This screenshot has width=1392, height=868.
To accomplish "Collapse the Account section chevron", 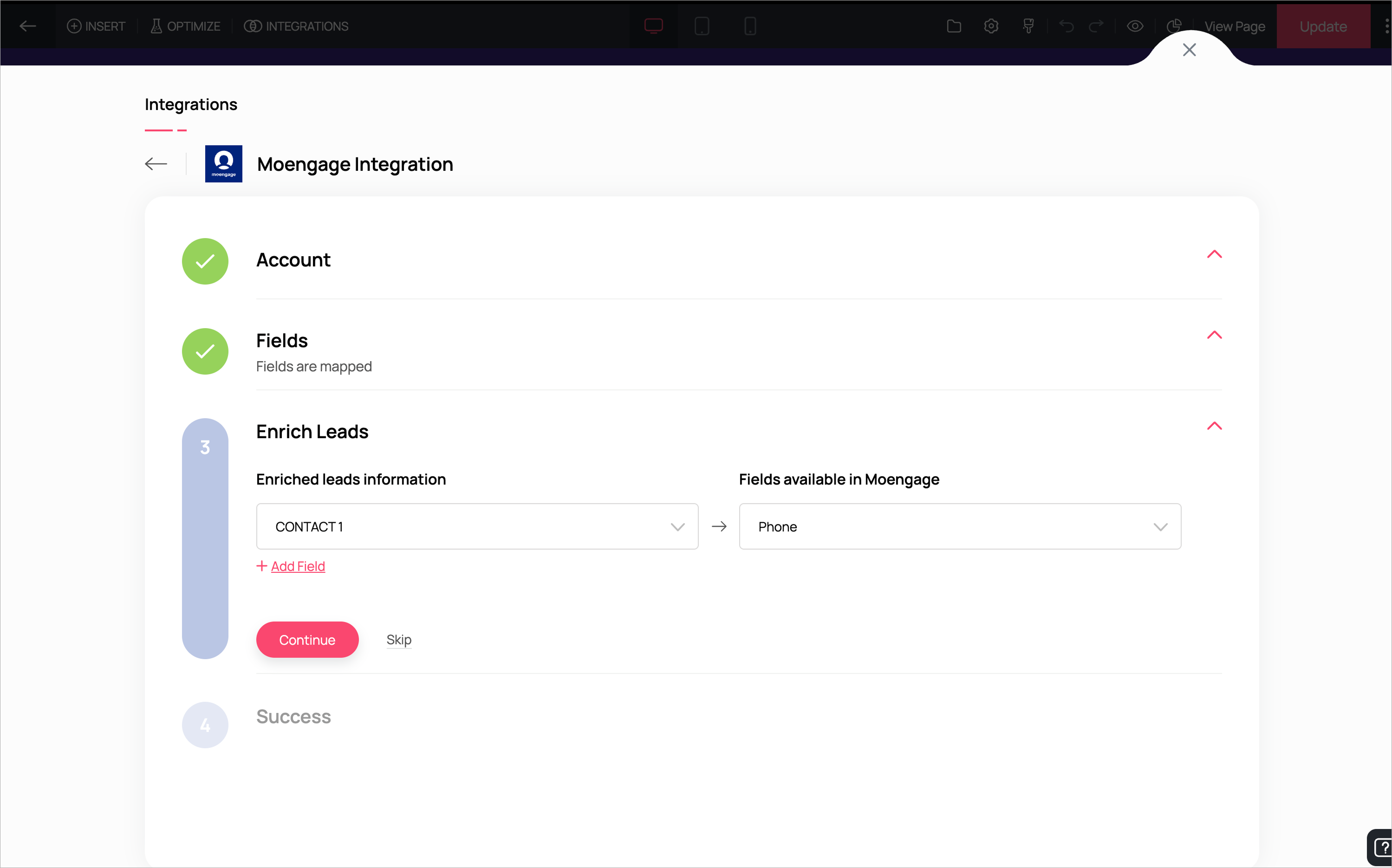I will click(1214, 254).
